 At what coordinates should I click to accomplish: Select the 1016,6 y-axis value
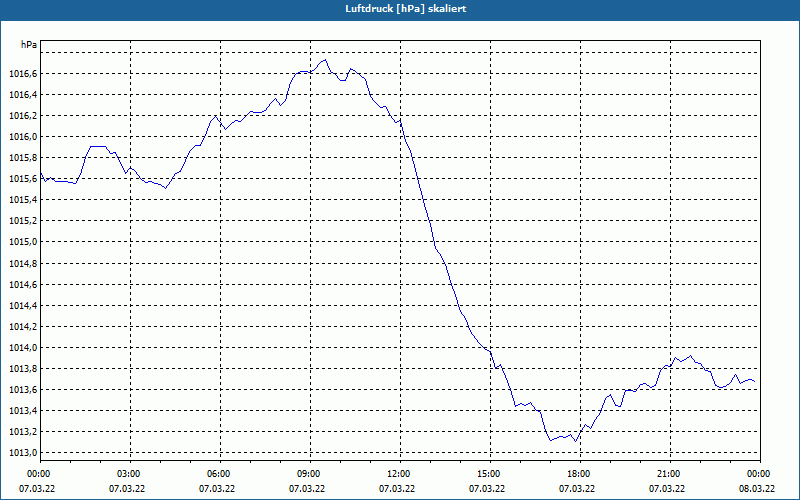pos(23,74)
